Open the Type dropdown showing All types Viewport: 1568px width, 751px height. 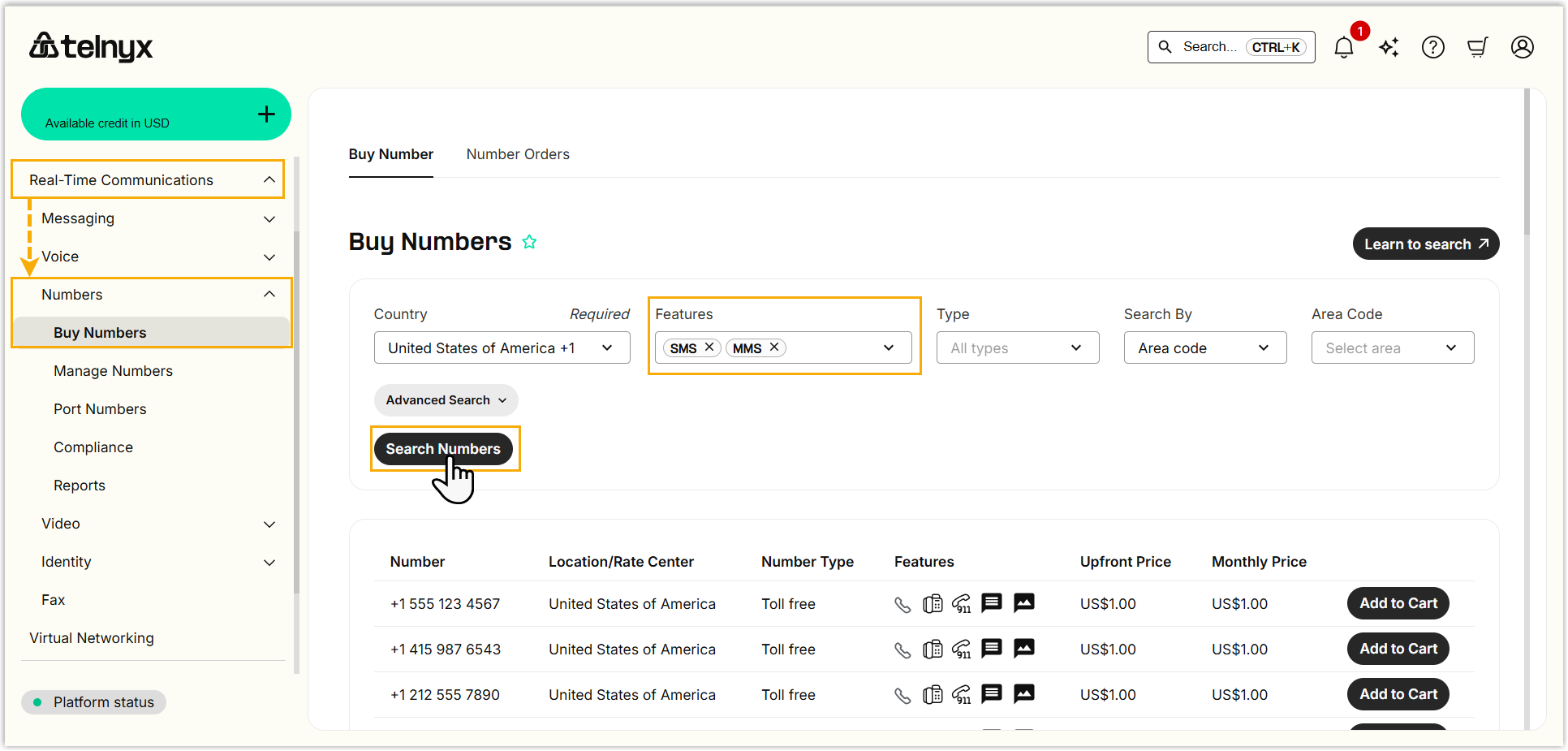(1017, 348)
